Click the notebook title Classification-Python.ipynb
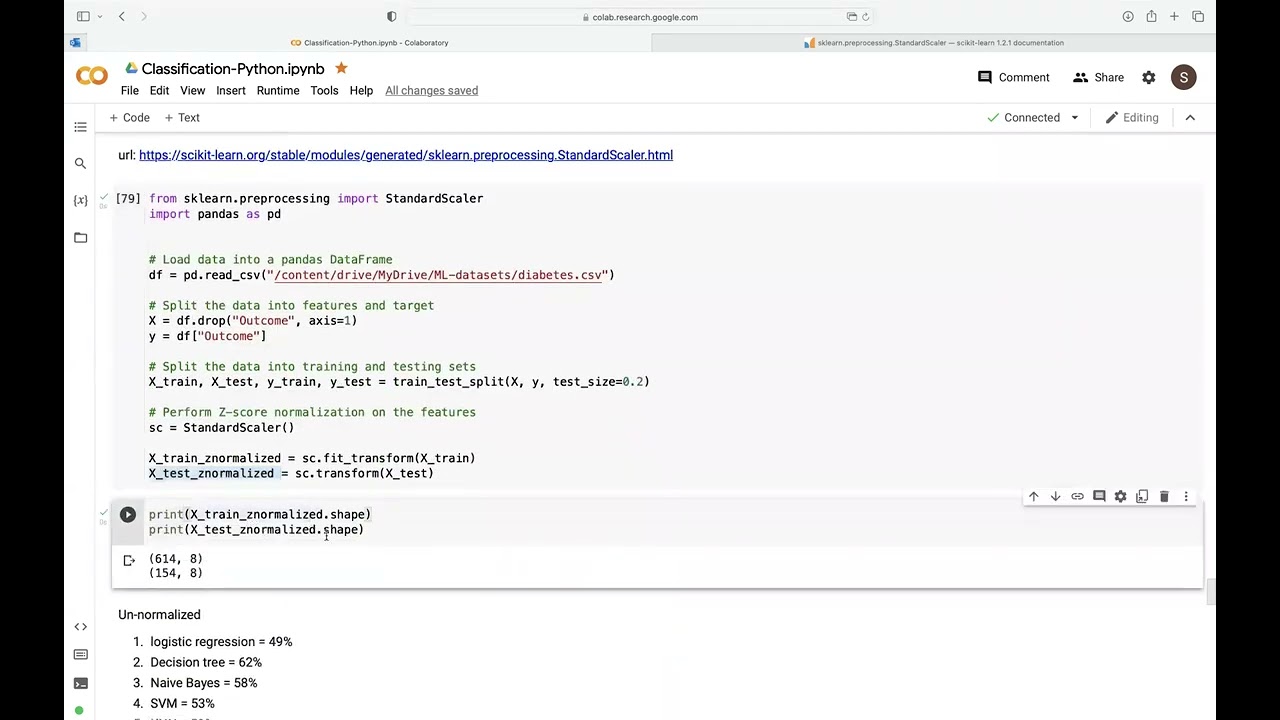 233,68
